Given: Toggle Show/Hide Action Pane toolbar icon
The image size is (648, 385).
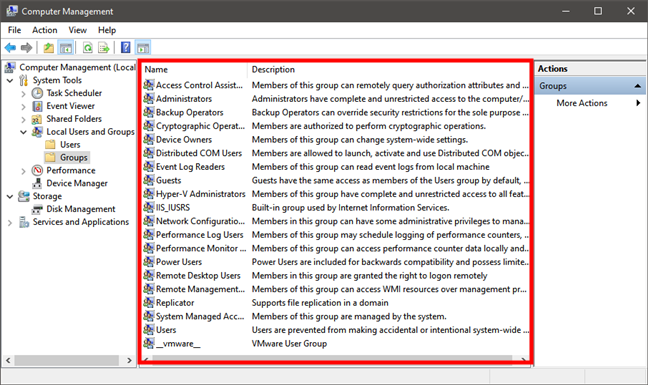Looking at the screenshot, I should click(x=143, y=48).
